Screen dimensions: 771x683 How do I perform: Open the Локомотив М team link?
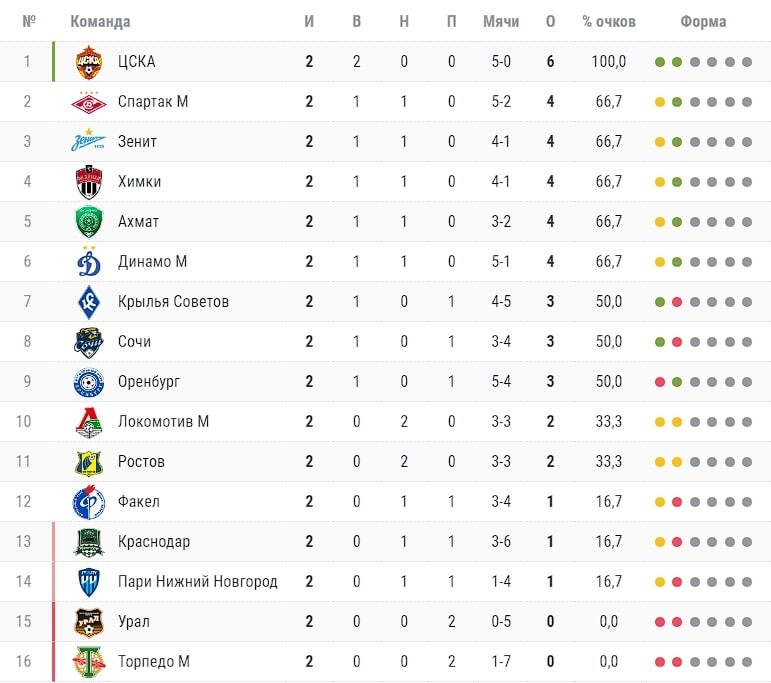[163, 421]
